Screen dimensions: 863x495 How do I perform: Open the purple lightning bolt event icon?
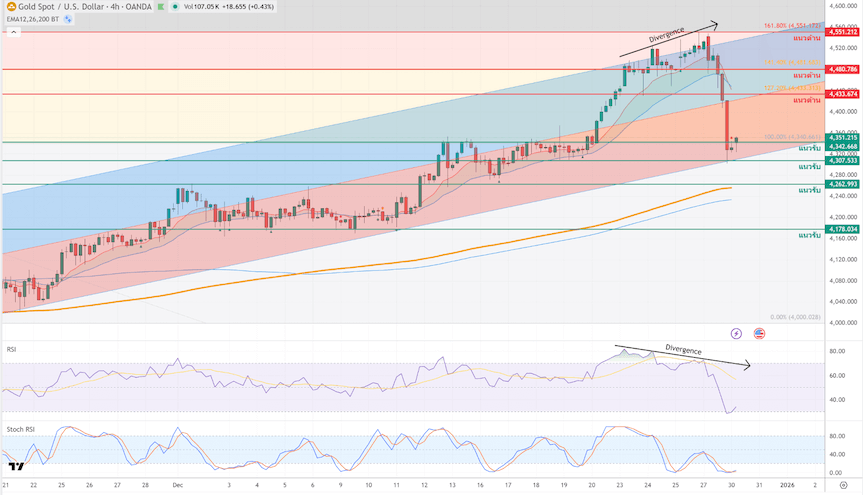737,333
